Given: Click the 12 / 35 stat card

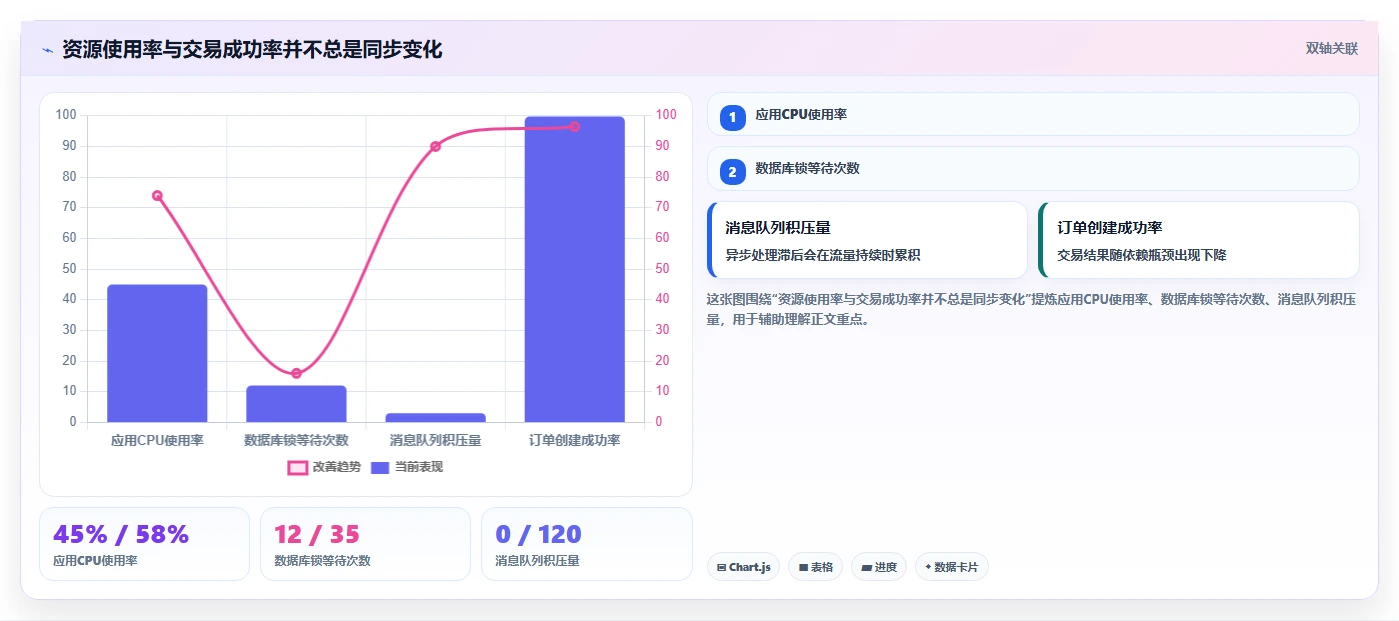Looking at the screenshot, I should 365,544.
